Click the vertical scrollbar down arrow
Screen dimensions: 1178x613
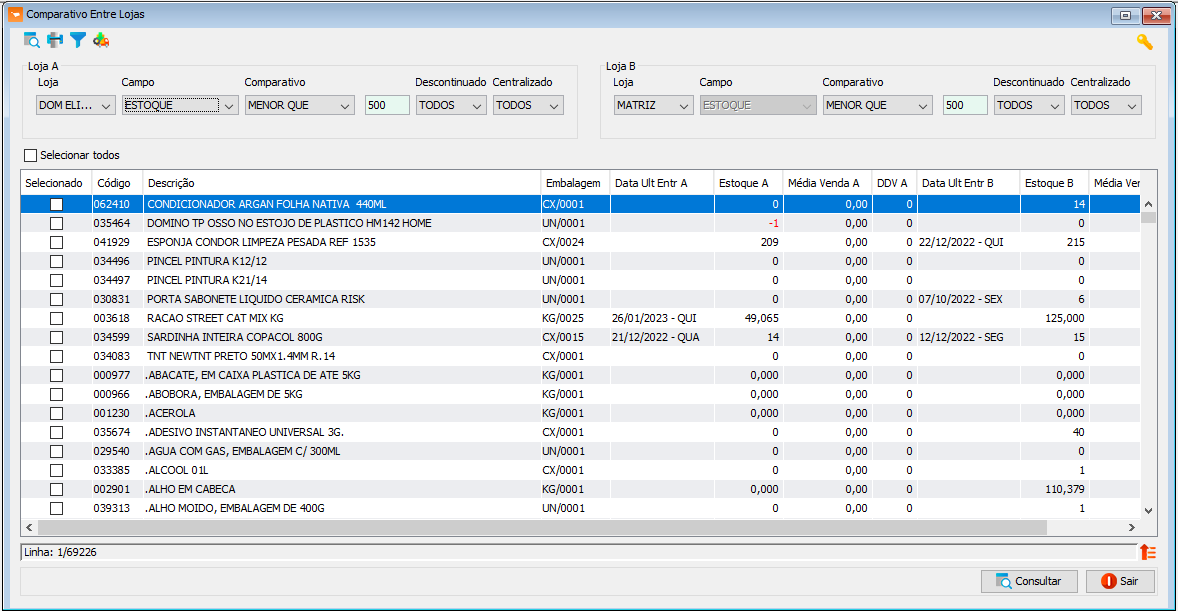tap(1148, 510)
